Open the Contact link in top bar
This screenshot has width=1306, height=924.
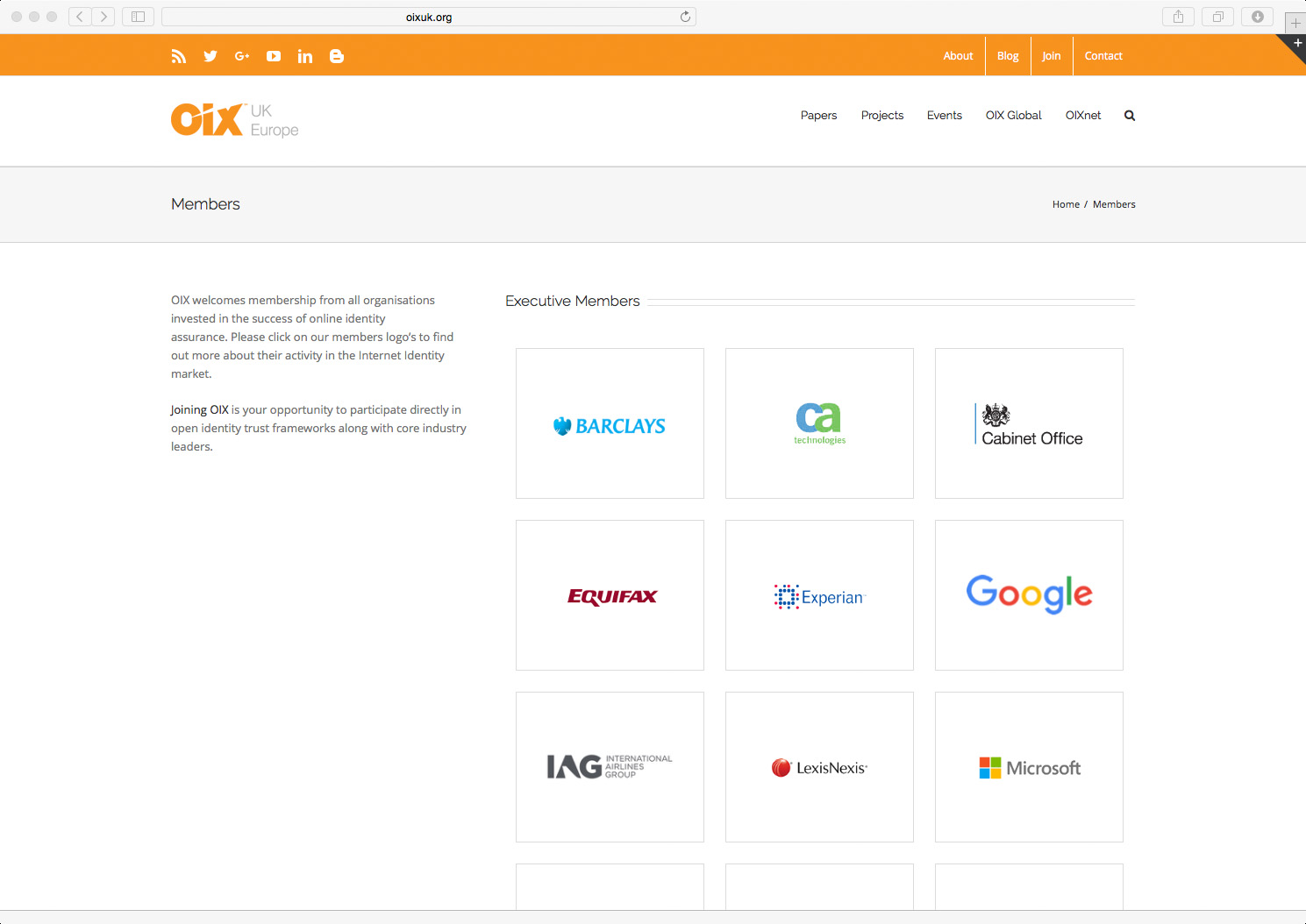point(1103,56)
